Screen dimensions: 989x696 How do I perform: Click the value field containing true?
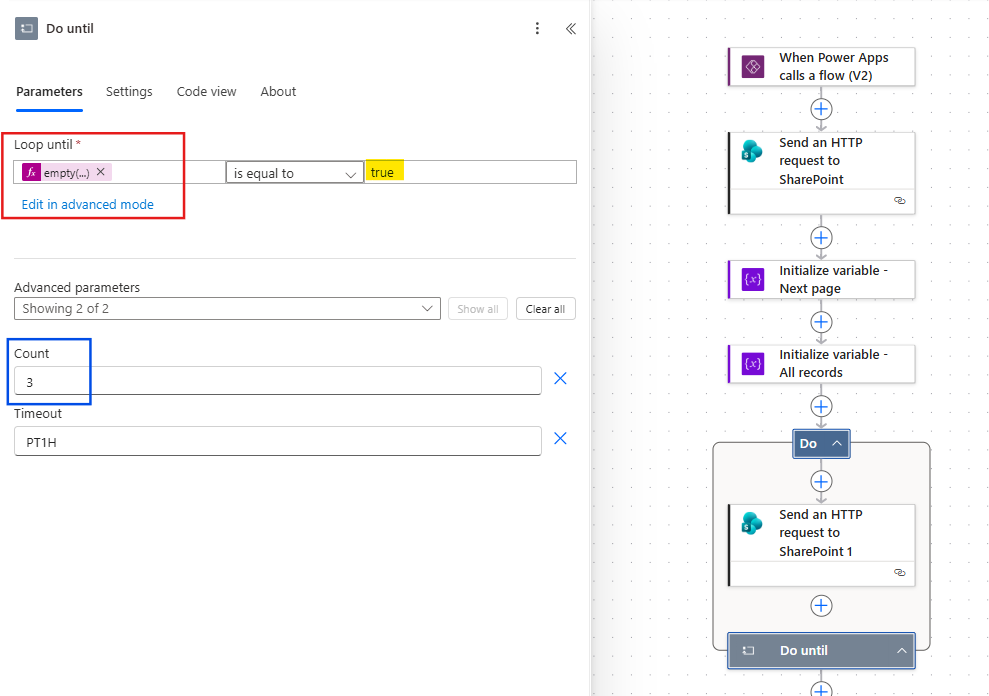tap(471, 172)
